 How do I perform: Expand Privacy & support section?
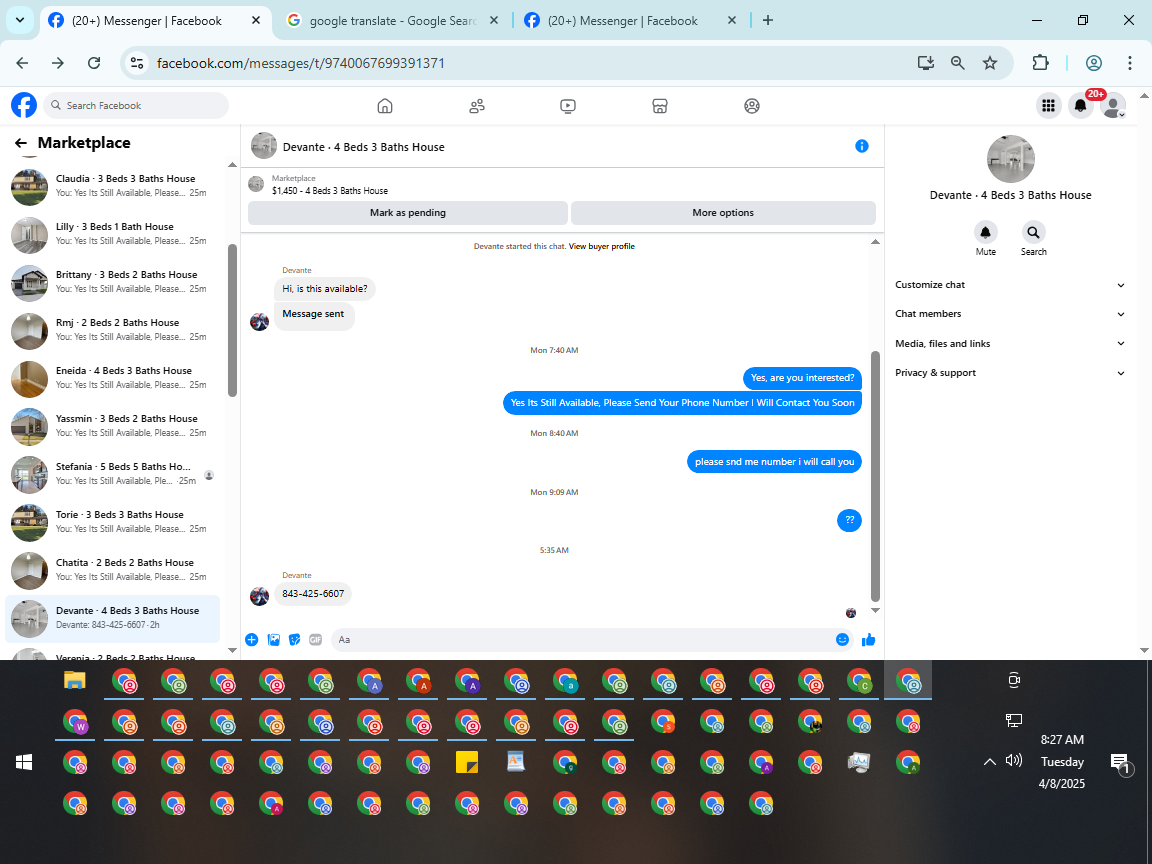coord(1009,373)
